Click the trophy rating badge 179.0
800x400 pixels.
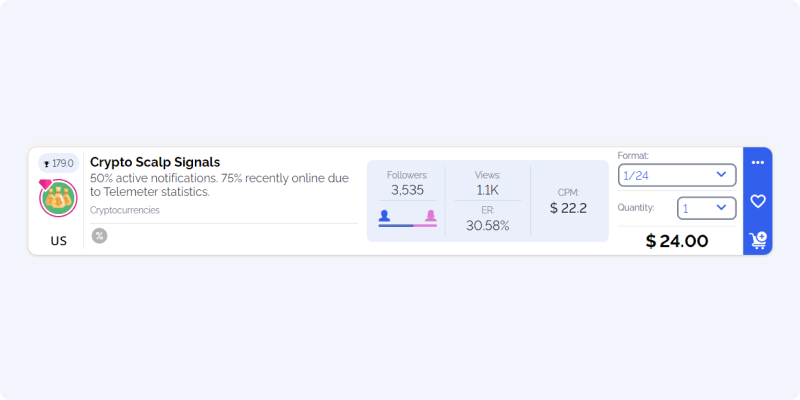click(59, 163)
